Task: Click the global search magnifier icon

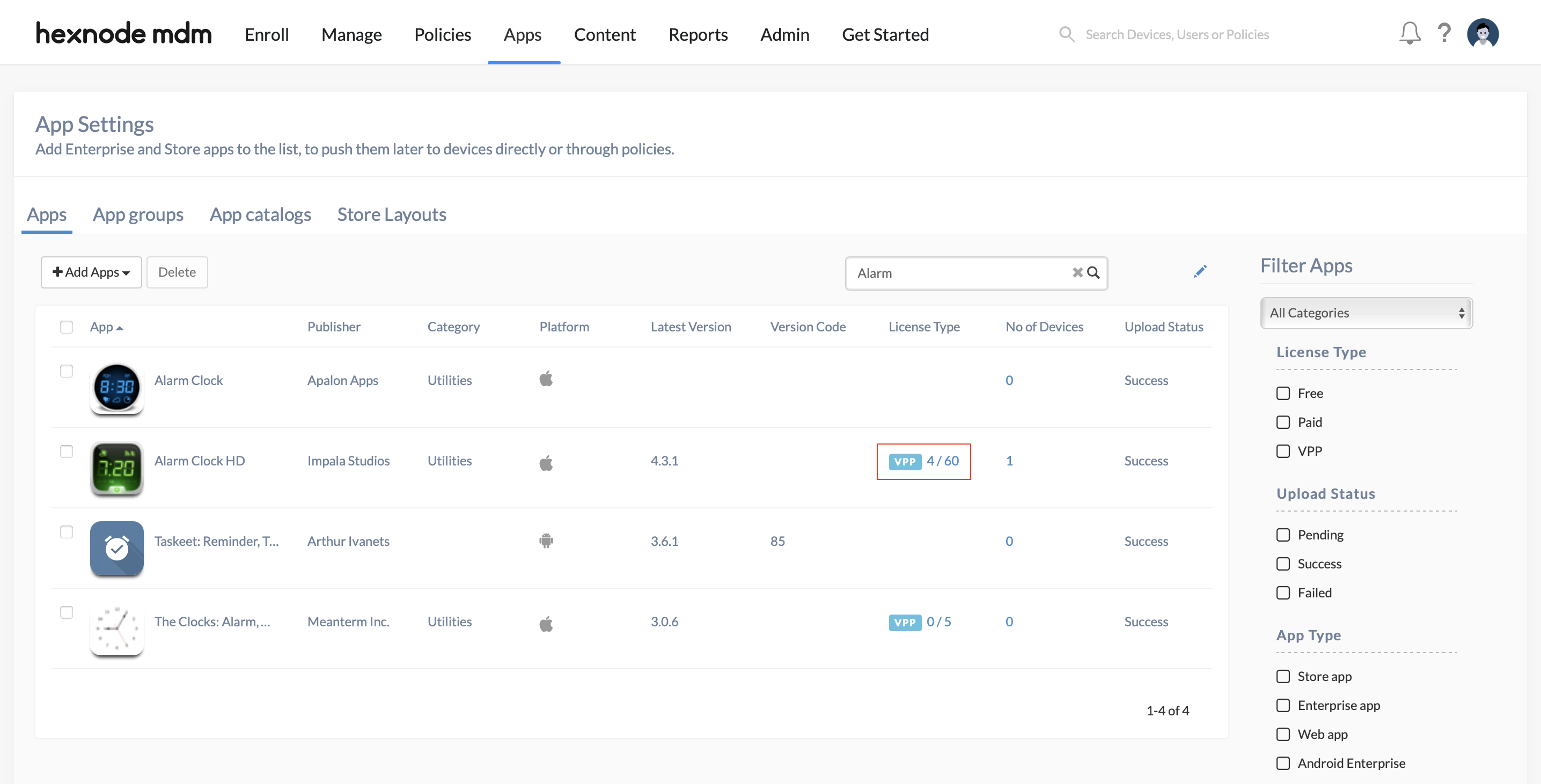Action: (x=1066, y=34)
